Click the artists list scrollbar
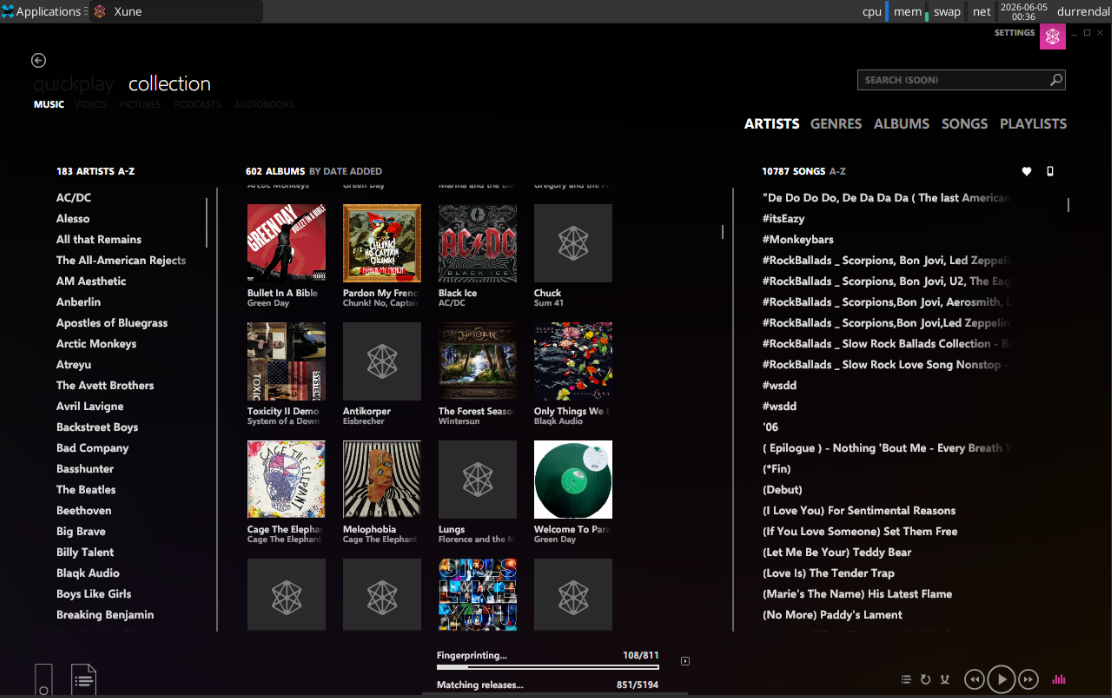Viewport: 1112px width, 698px height. (206, 223)
